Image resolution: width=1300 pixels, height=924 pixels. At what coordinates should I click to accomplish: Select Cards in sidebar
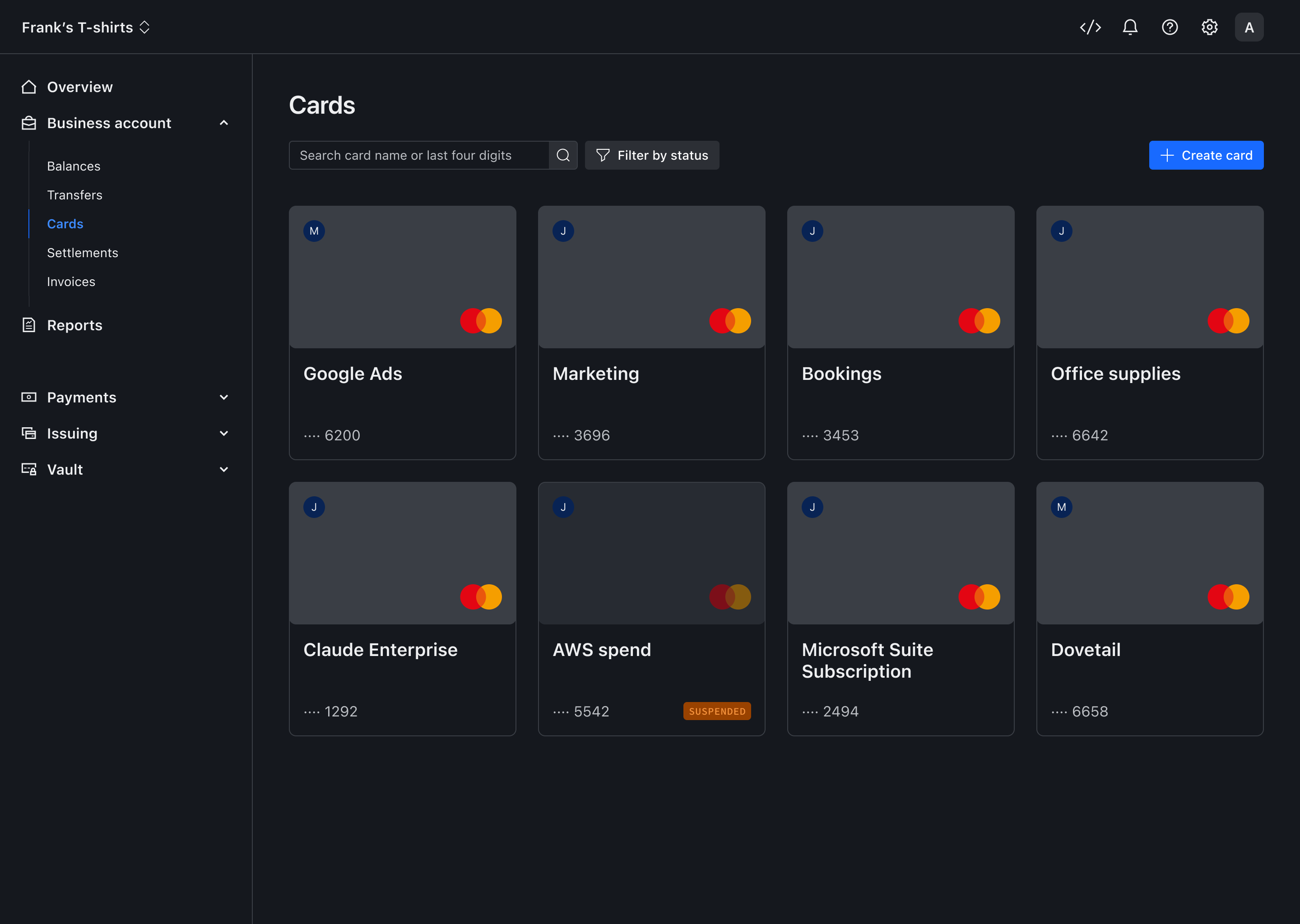[x=65, y=224]
